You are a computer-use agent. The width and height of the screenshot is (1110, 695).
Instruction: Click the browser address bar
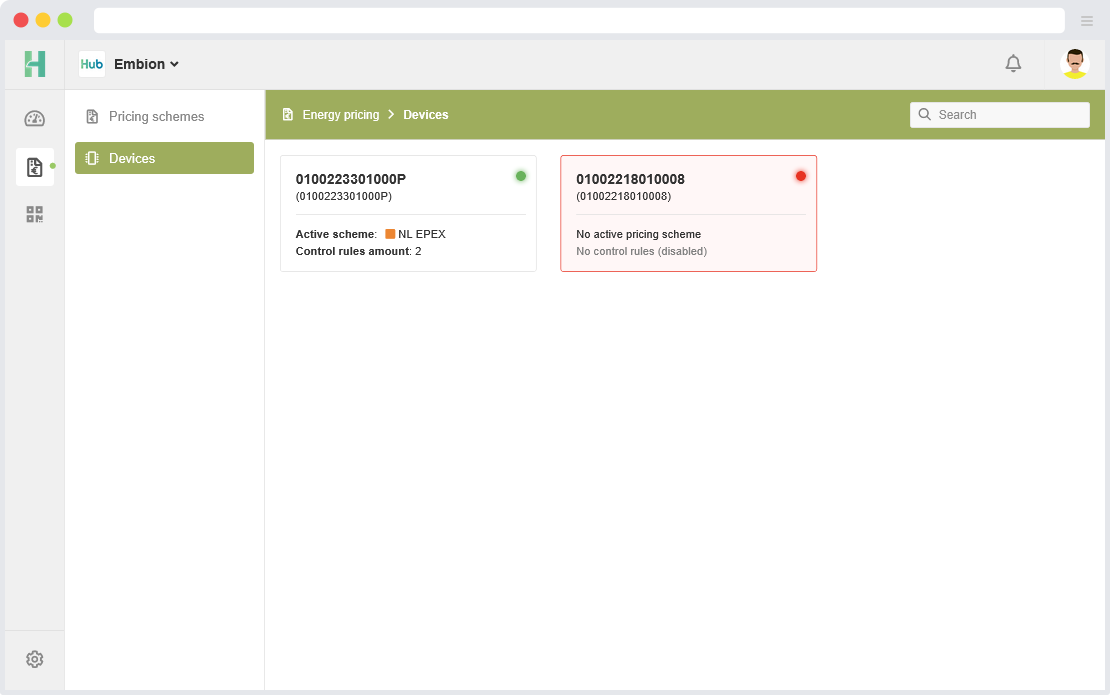click(x=578, y=21)
